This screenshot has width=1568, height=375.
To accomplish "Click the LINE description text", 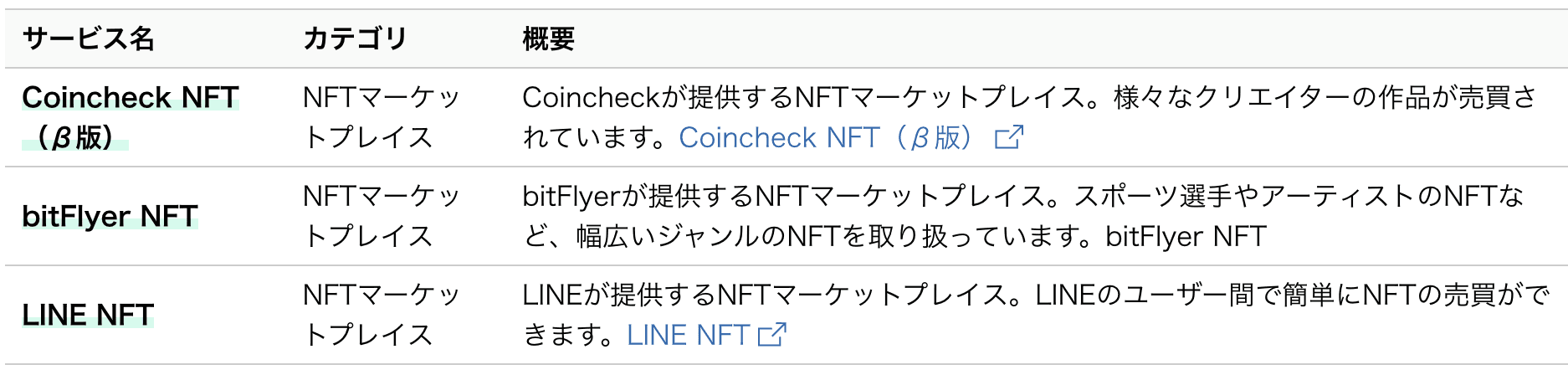I will pos(1037,315).
